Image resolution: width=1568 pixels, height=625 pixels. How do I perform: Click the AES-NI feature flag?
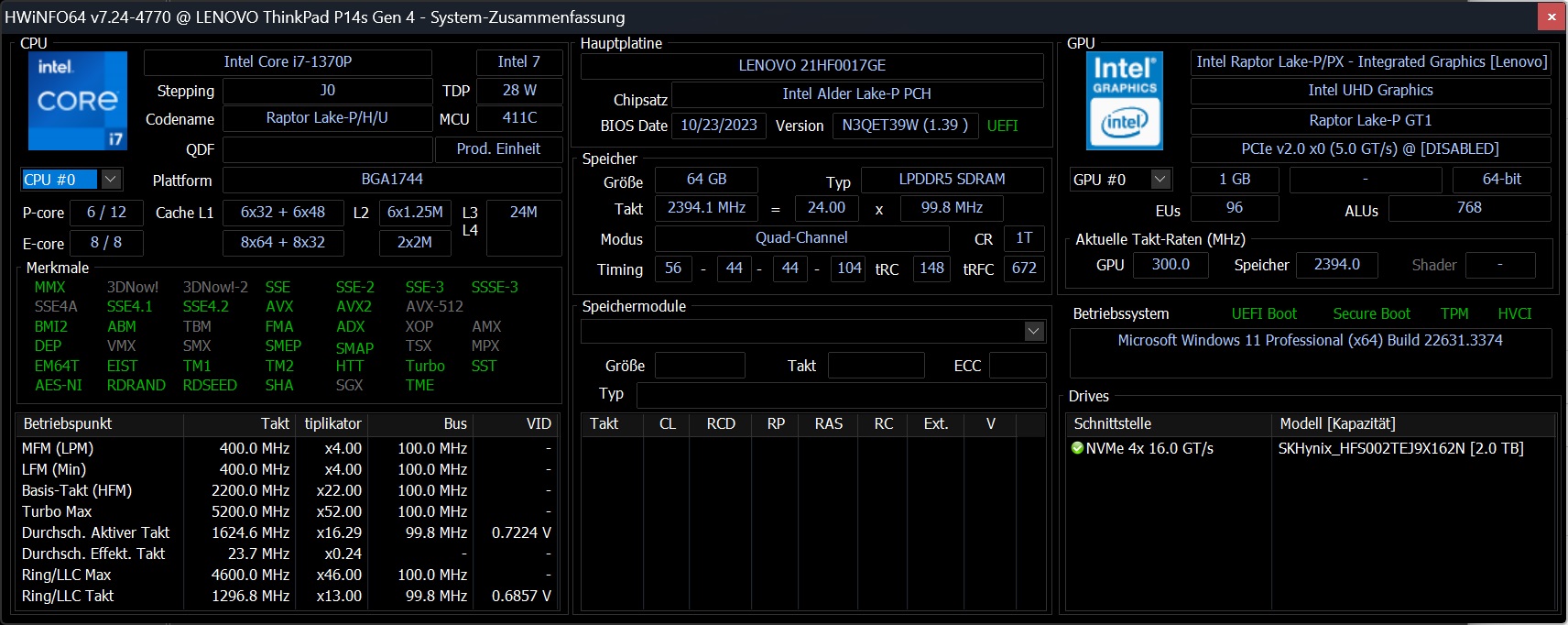coord(59,385)
